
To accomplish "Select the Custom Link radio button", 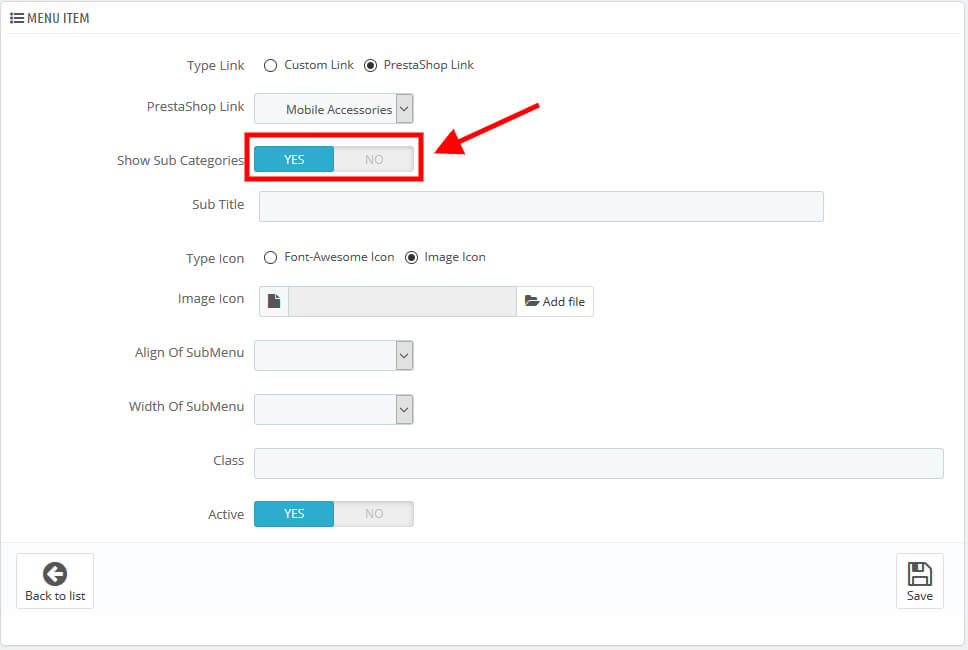I will [x=270, y=65].
